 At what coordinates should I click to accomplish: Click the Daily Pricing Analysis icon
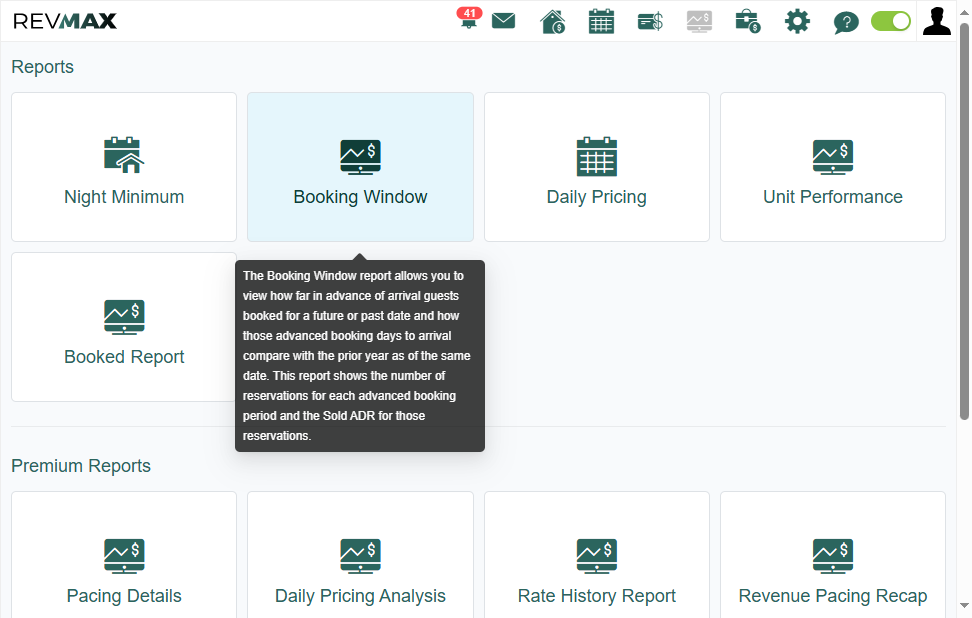(x=360, y=556)
